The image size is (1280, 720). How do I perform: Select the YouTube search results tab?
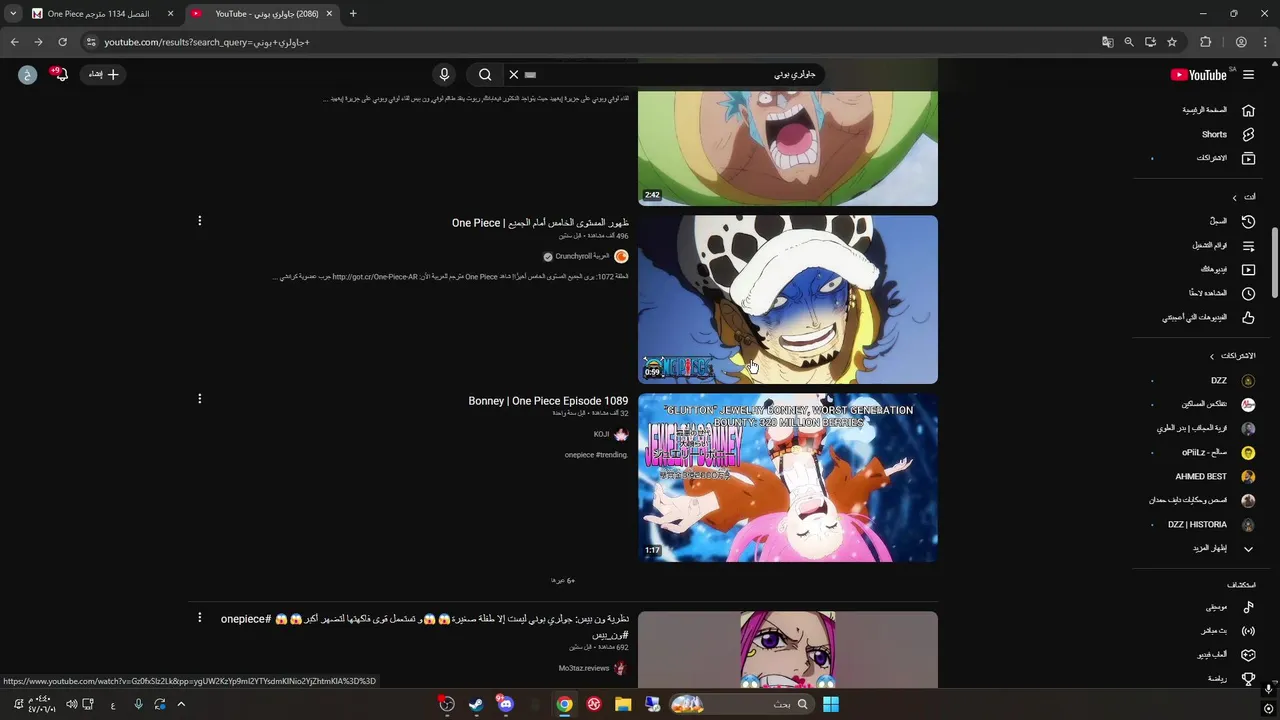262,14
